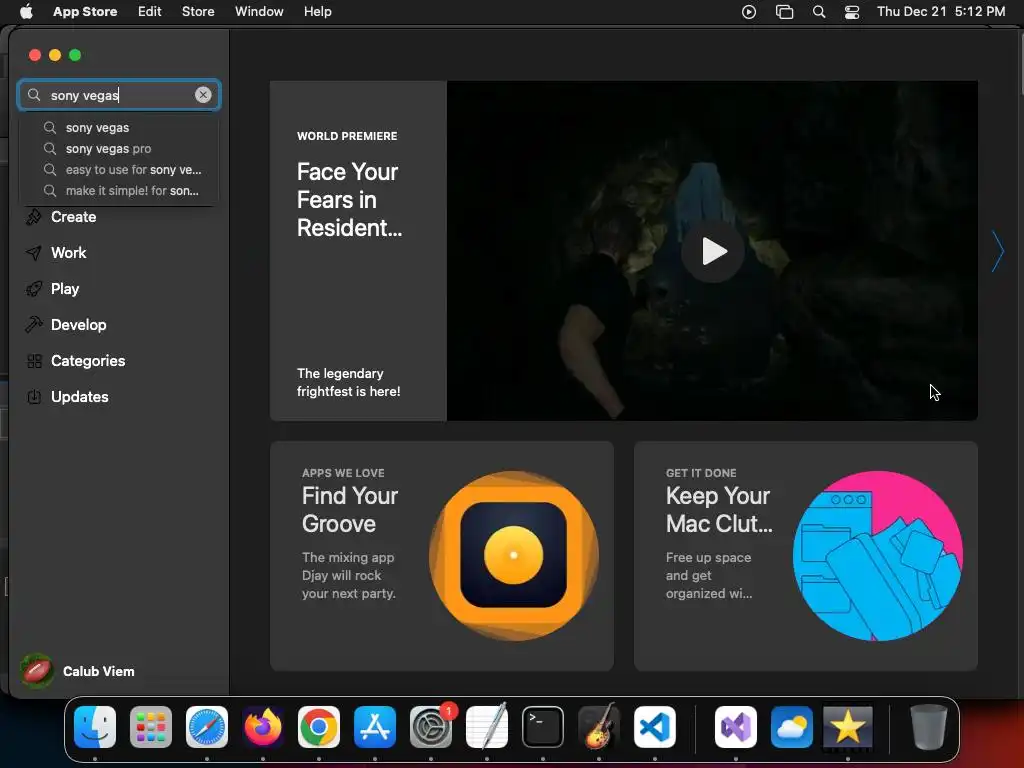Click the account football avatar

(37, 671)
